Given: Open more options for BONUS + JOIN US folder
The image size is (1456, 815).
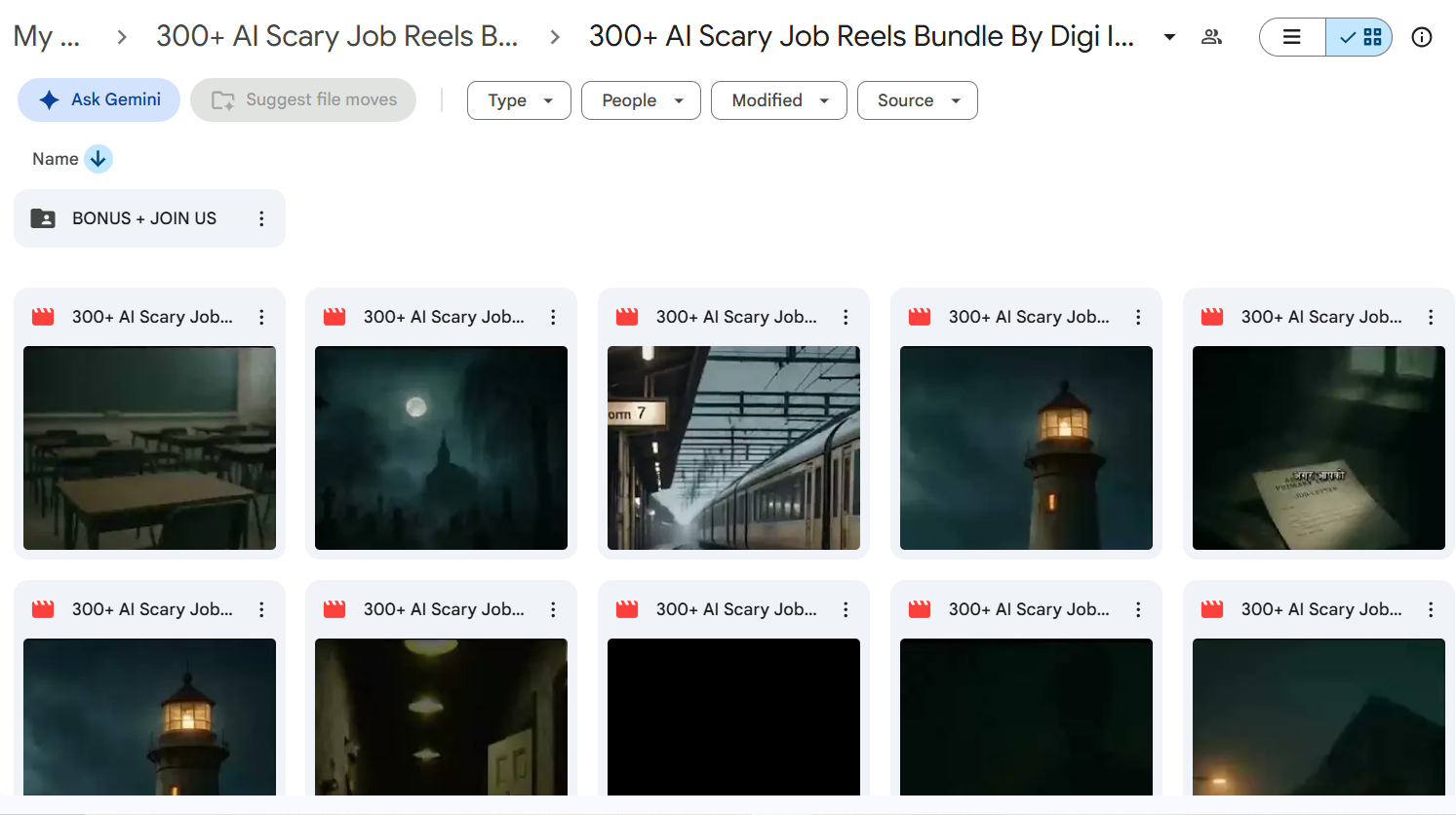Looking at the screenshot, I should coord(261,218).
